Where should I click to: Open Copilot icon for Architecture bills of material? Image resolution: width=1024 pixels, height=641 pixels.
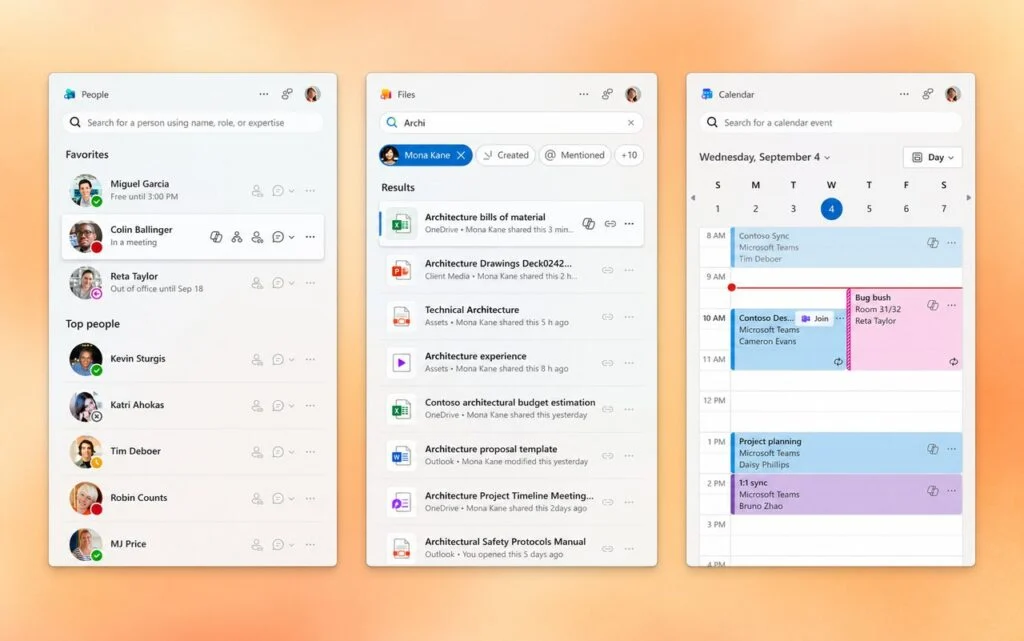tap(588, 224)
